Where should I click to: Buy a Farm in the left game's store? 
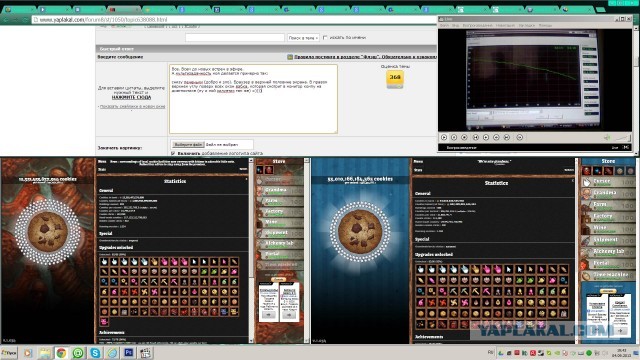pyautogui.click(x=280, y=201)
